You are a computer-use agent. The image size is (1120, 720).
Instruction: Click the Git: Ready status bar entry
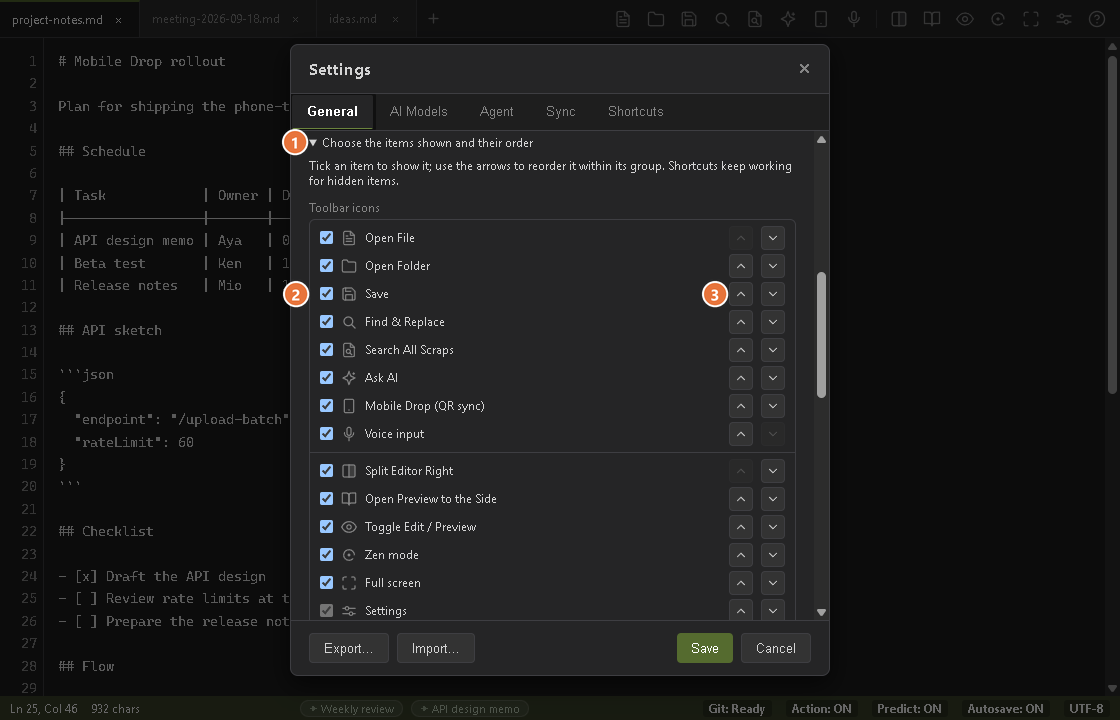click(736, 709)
